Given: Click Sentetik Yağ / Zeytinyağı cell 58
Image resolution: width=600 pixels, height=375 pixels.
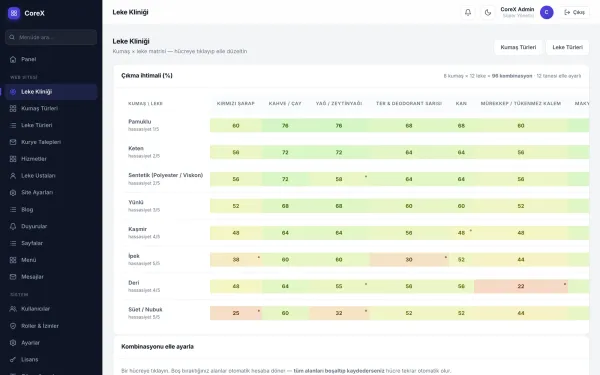Looking at the screenshot, I should 339,179.
